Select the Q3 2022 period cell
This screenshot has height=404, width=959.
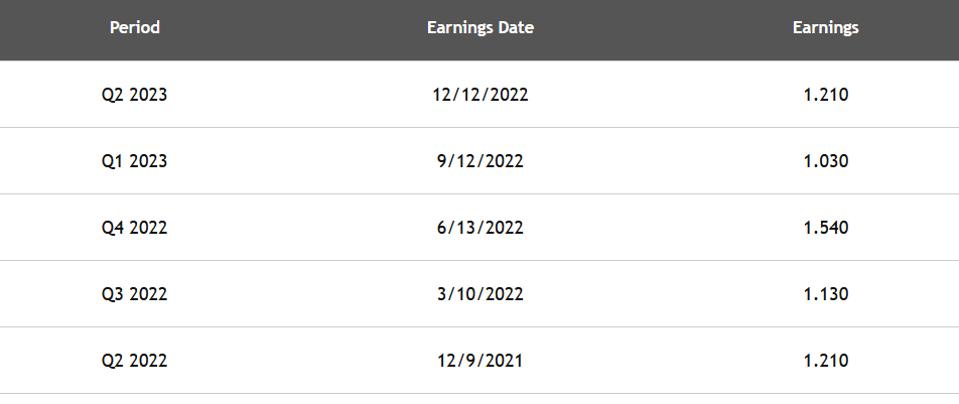pos(135,294)
